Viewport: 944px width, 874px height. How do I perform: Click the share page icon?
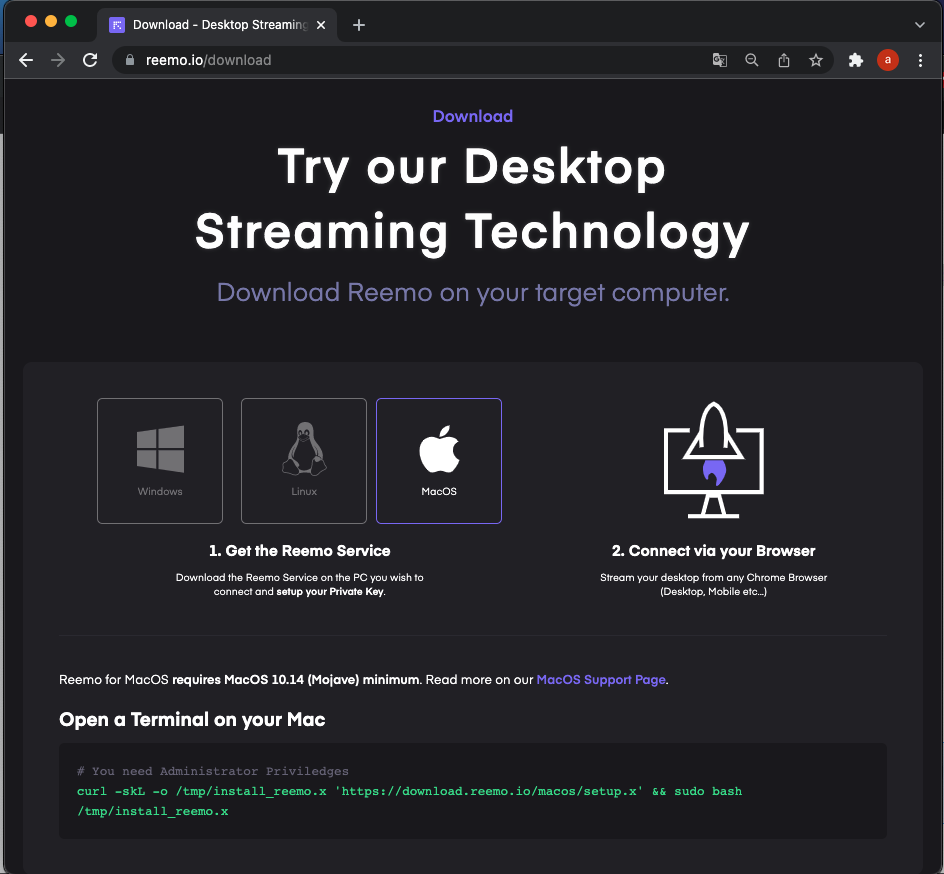point(784,60)
